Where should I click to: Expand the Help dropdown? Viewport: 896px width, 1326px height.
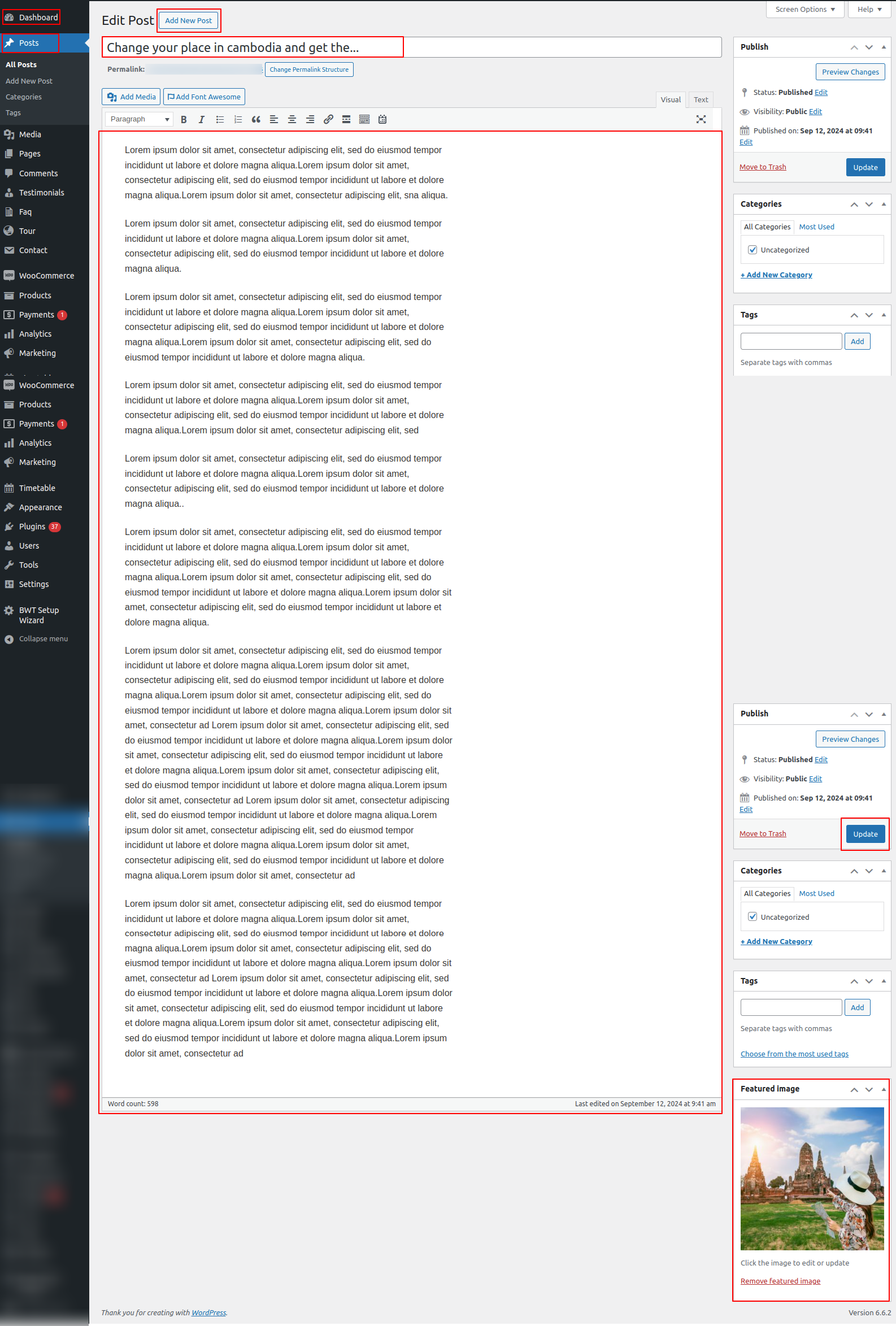click(869, 9)
